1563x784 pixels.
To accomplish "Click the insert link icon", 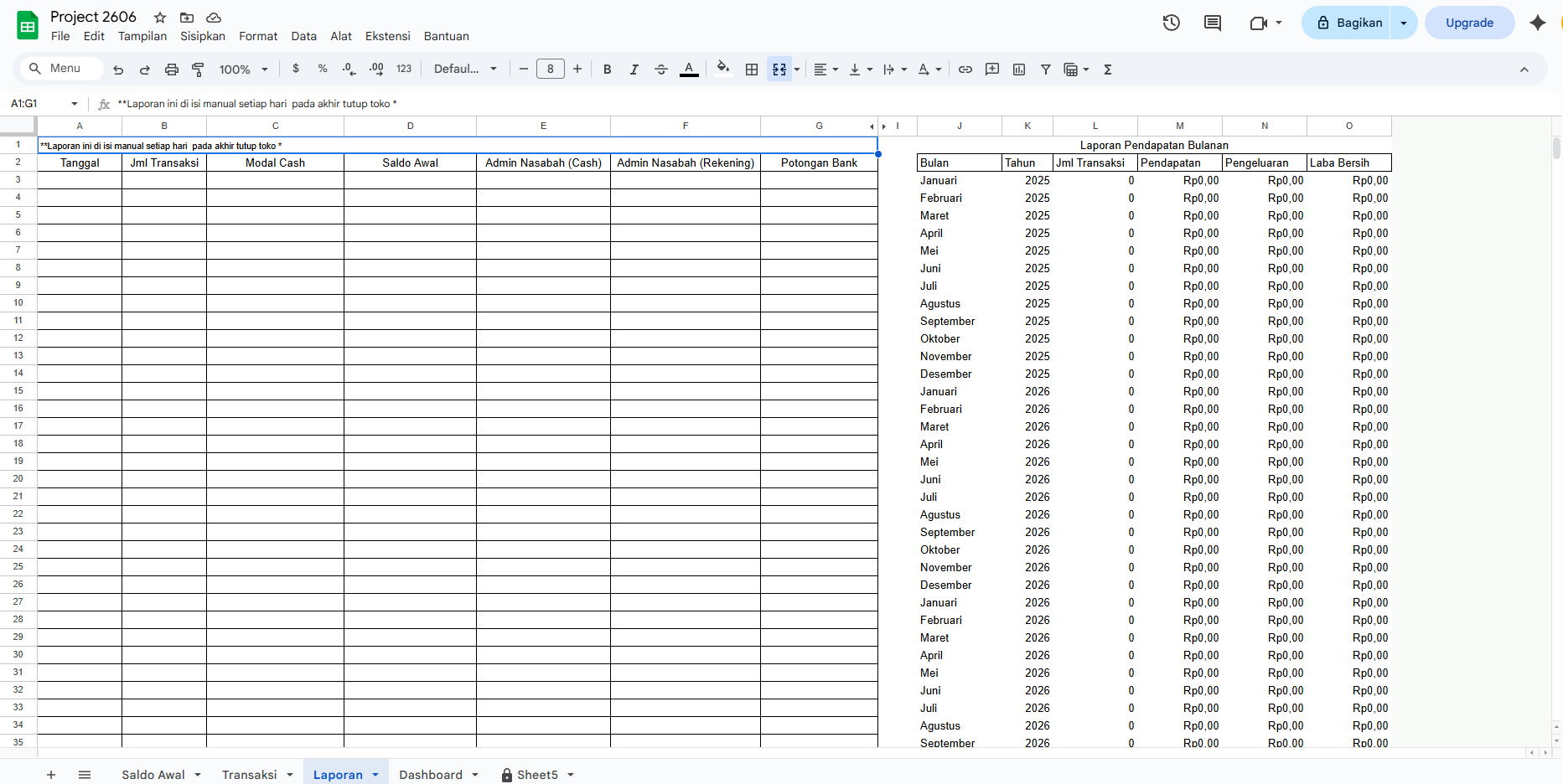I will [x=965, y=70].
